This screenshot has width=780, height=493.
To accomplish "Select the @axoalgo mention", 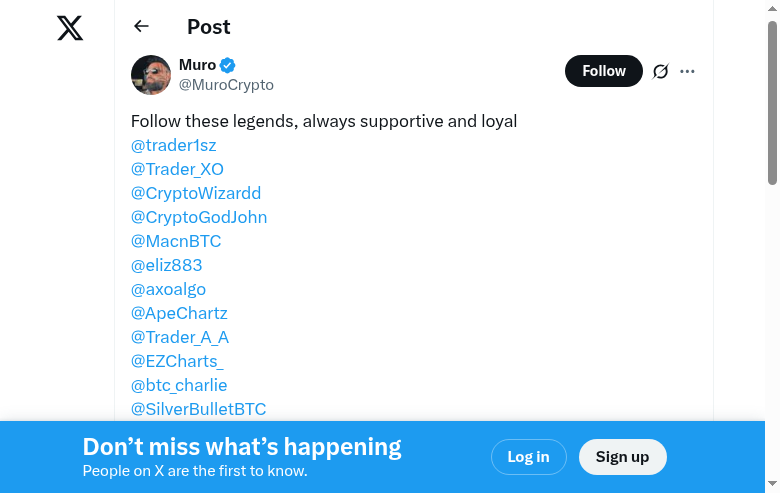I will tap(168, 289).
